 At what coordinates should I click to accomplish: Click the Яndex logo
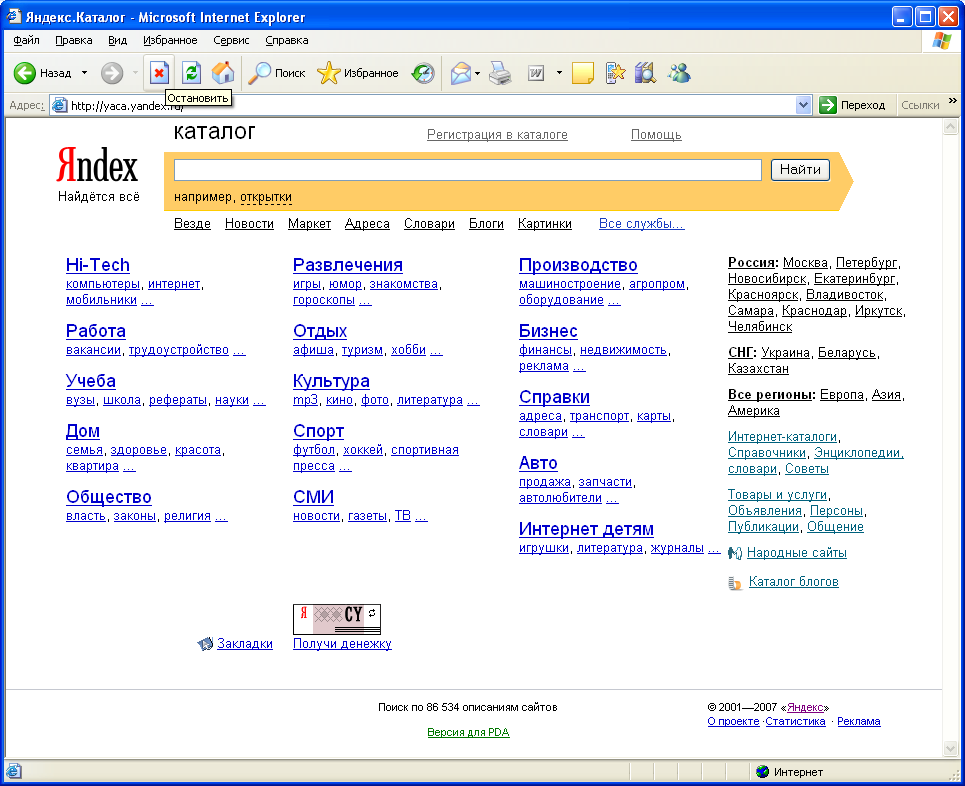(x=97, y=165)
